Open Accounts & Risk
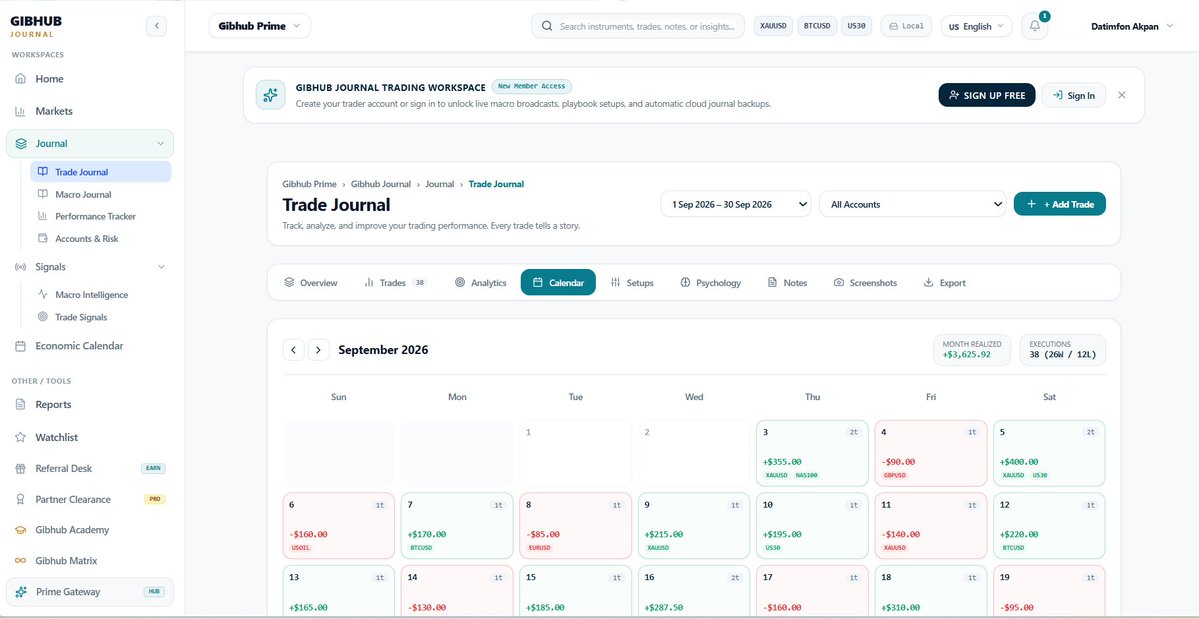The width and height of the screenshot is (1199, 619). 101,238
